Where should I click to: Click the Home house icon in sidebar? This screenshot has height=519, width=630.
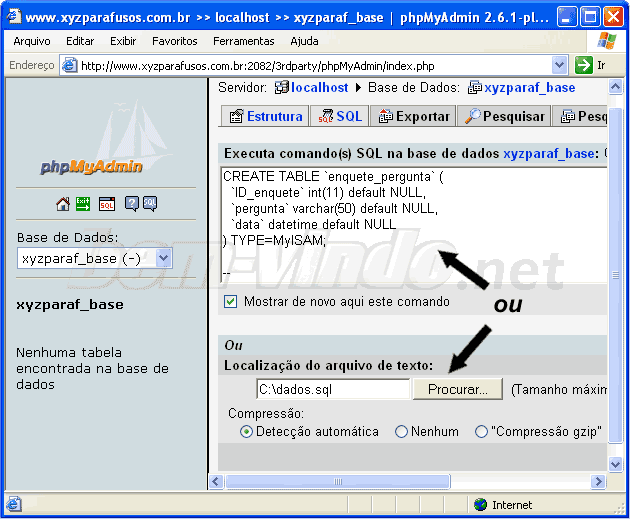point(63,204)
